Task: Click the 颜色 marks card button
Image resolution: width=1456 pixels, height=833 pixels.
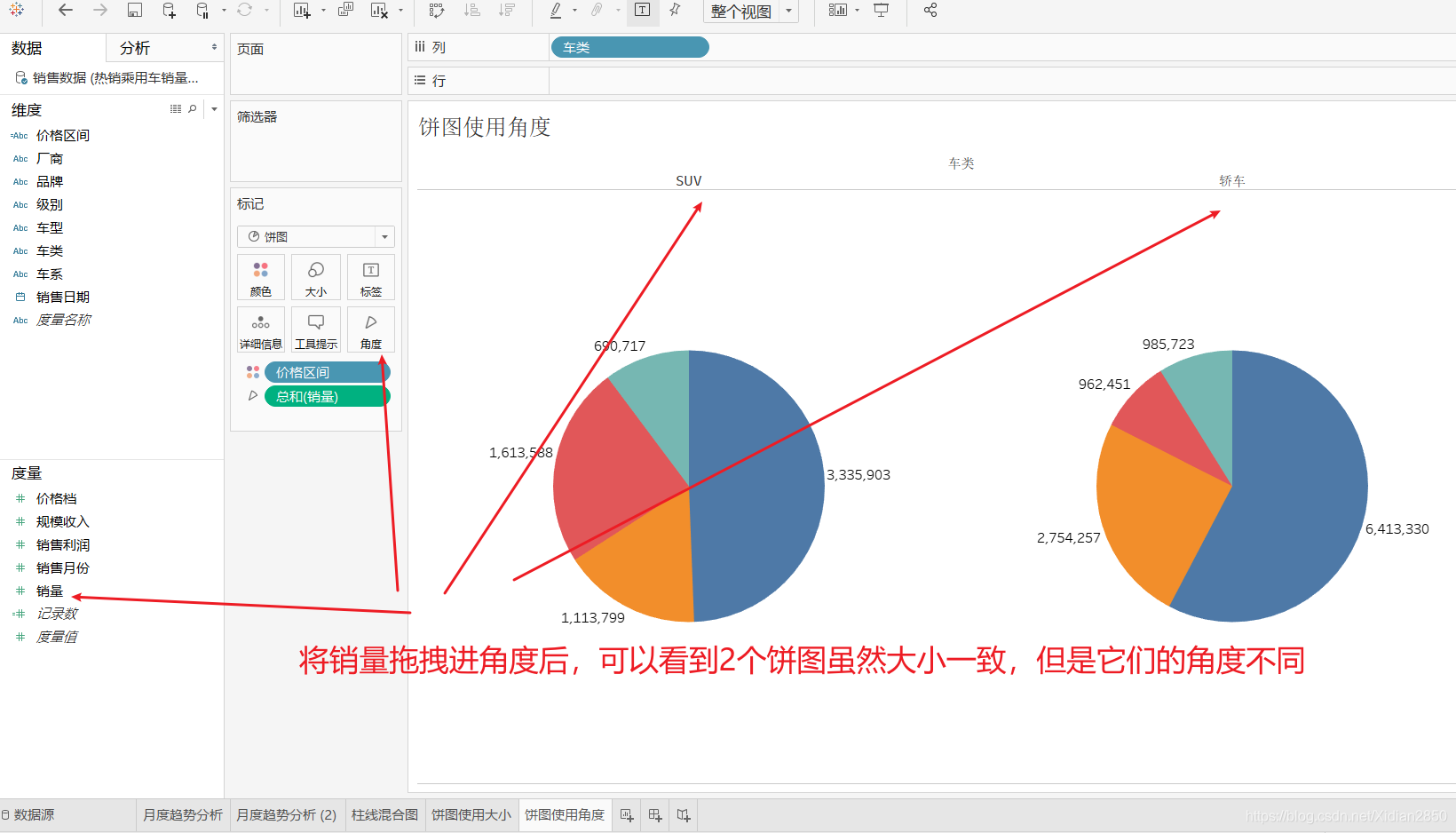Action: click(x=261, y=278)
